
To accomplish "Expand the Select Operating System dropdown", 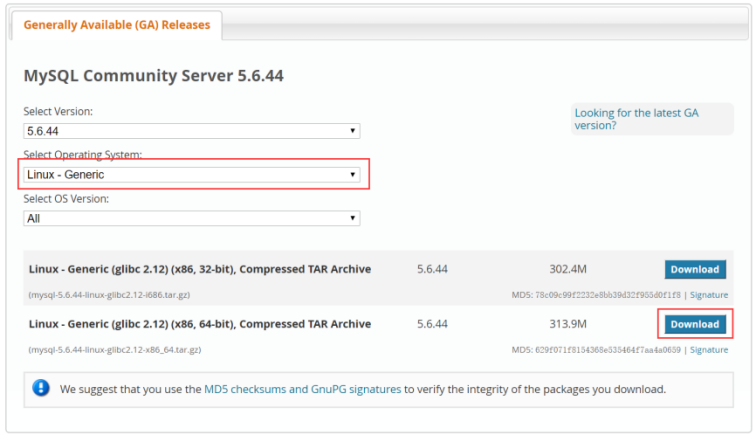I will click(191, 175).
